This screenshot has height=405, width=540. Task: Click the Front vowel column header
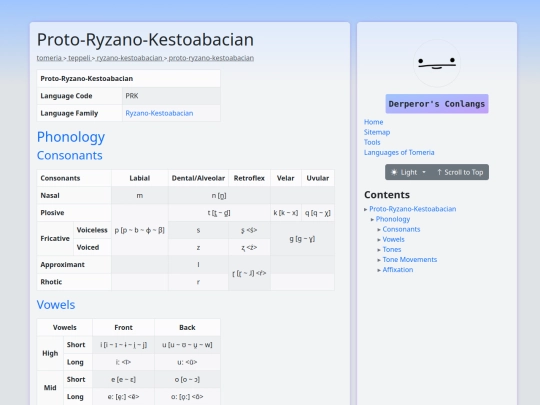coord(123,328)
